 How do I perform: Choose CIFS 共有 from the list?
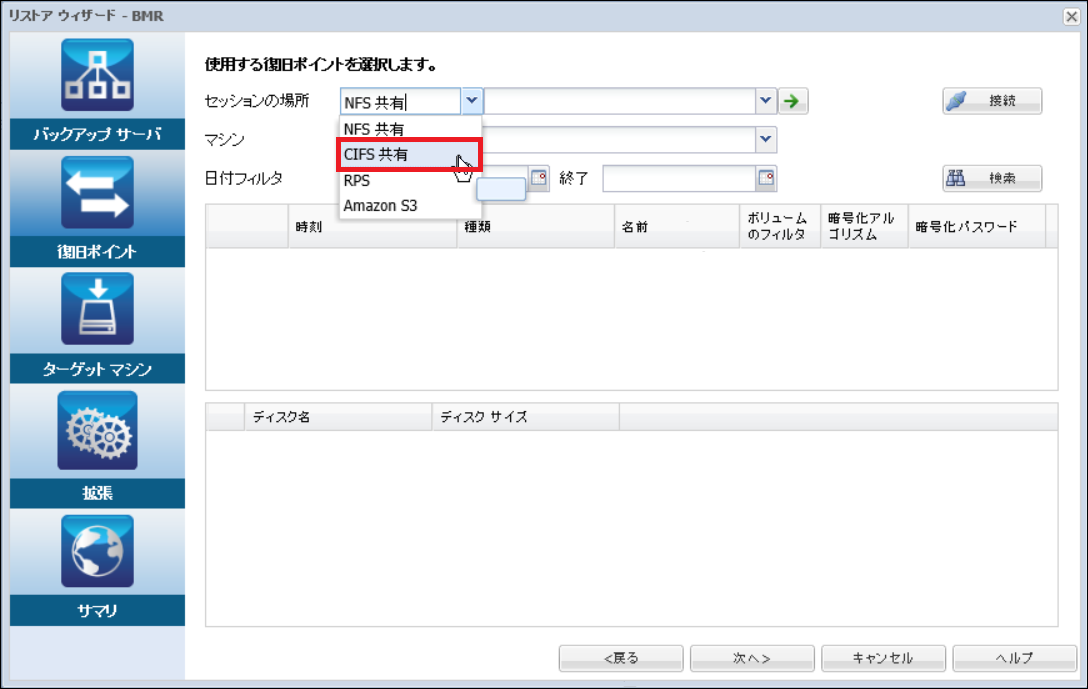pos(409,155)
